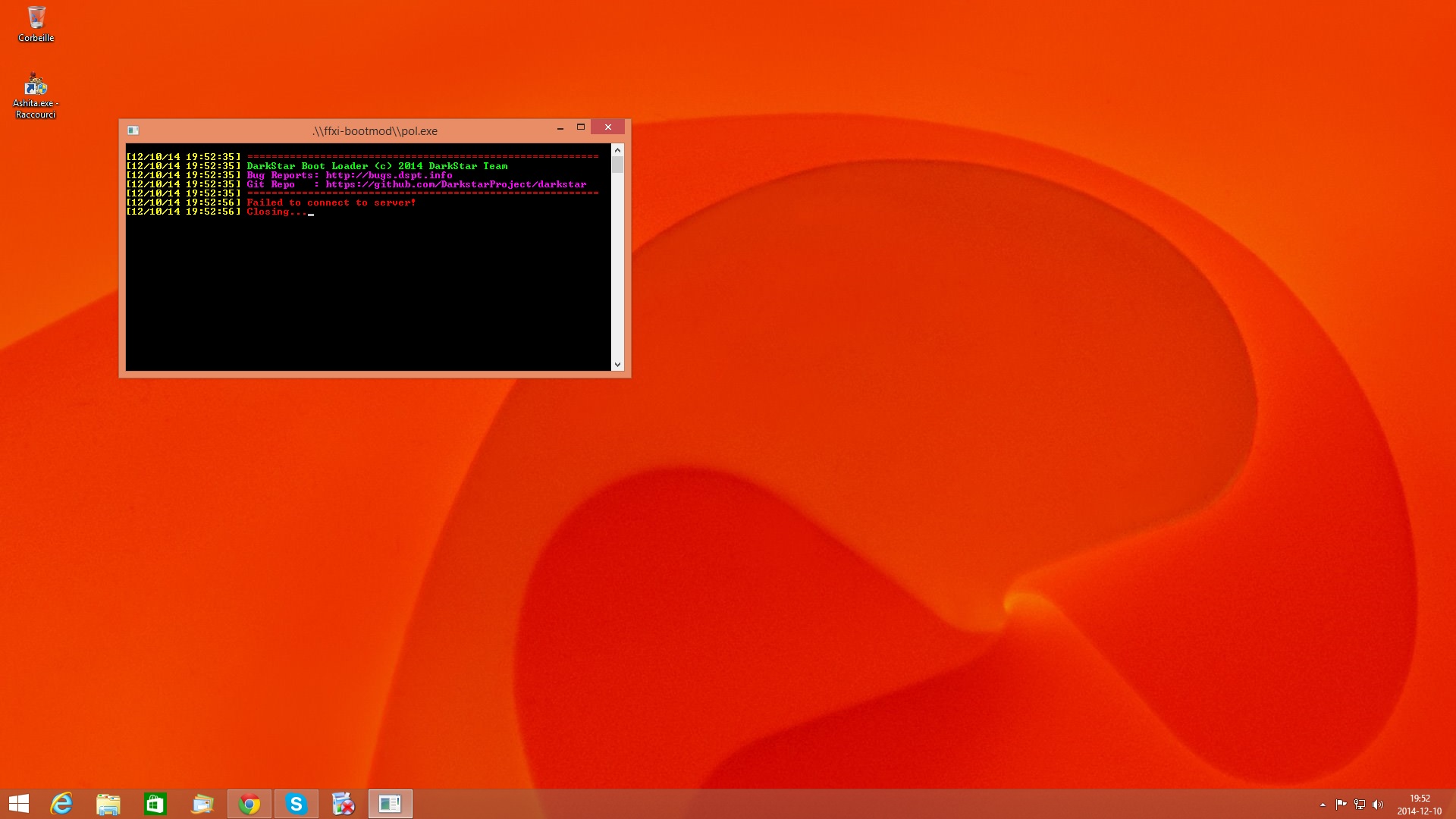1456x819 pixels.
Task: Show hidden system tray icons arrow
Action: coord(1323,805)
